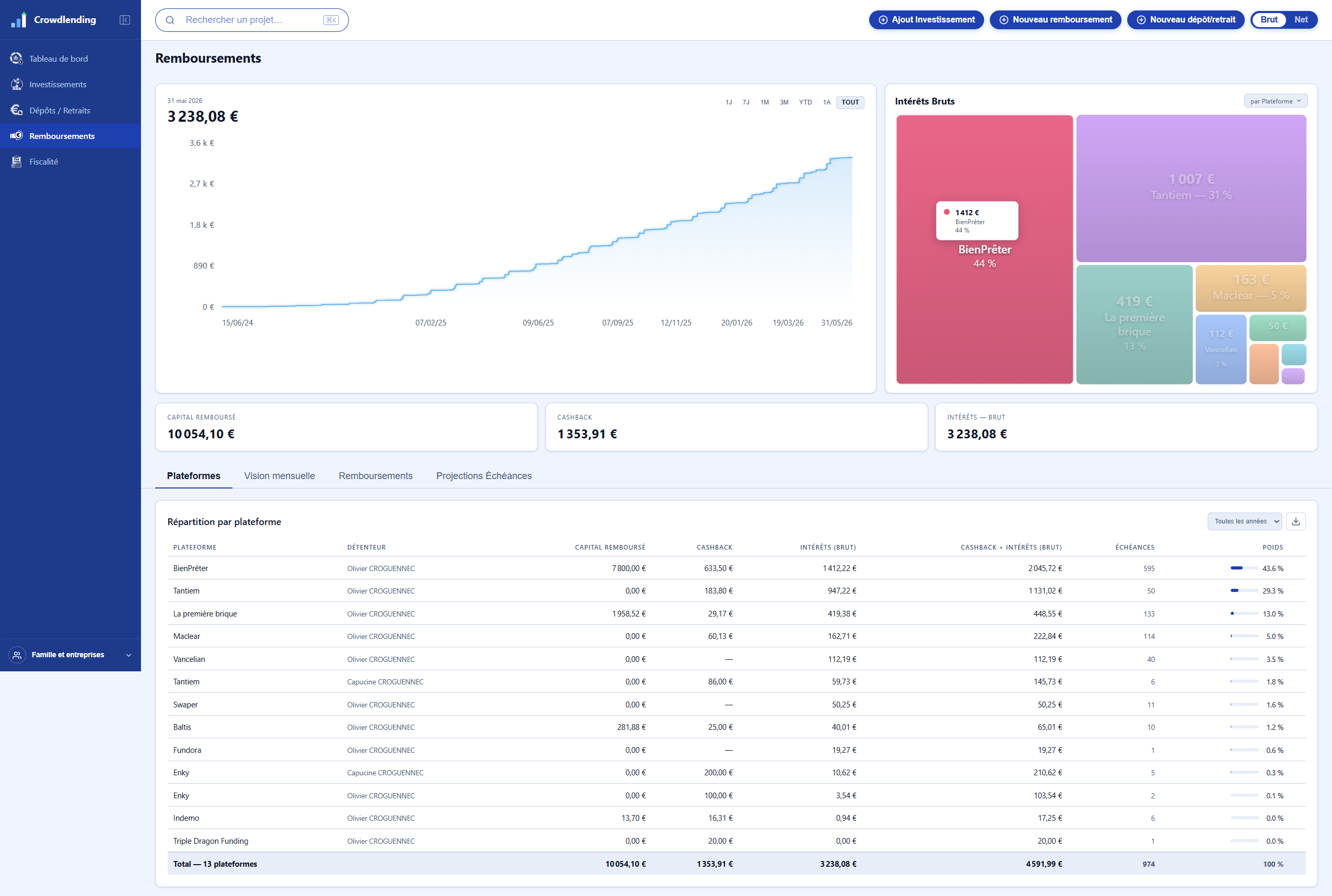Open the Toutes les années dropdown
The width and height of the screenshot is (1332, 896).
[x=1244, y=521]
